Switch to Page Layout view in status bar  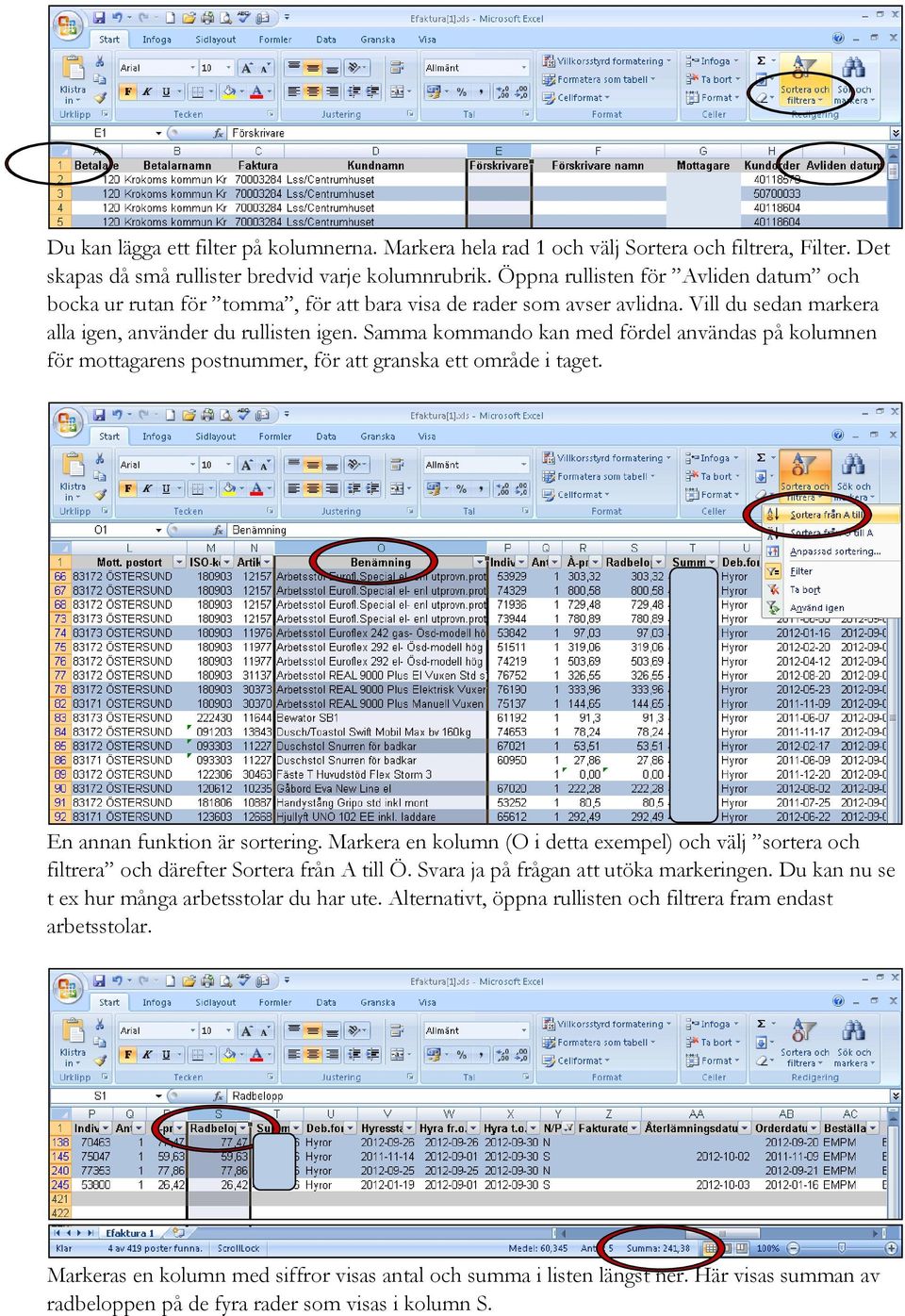coord(726,1248)
